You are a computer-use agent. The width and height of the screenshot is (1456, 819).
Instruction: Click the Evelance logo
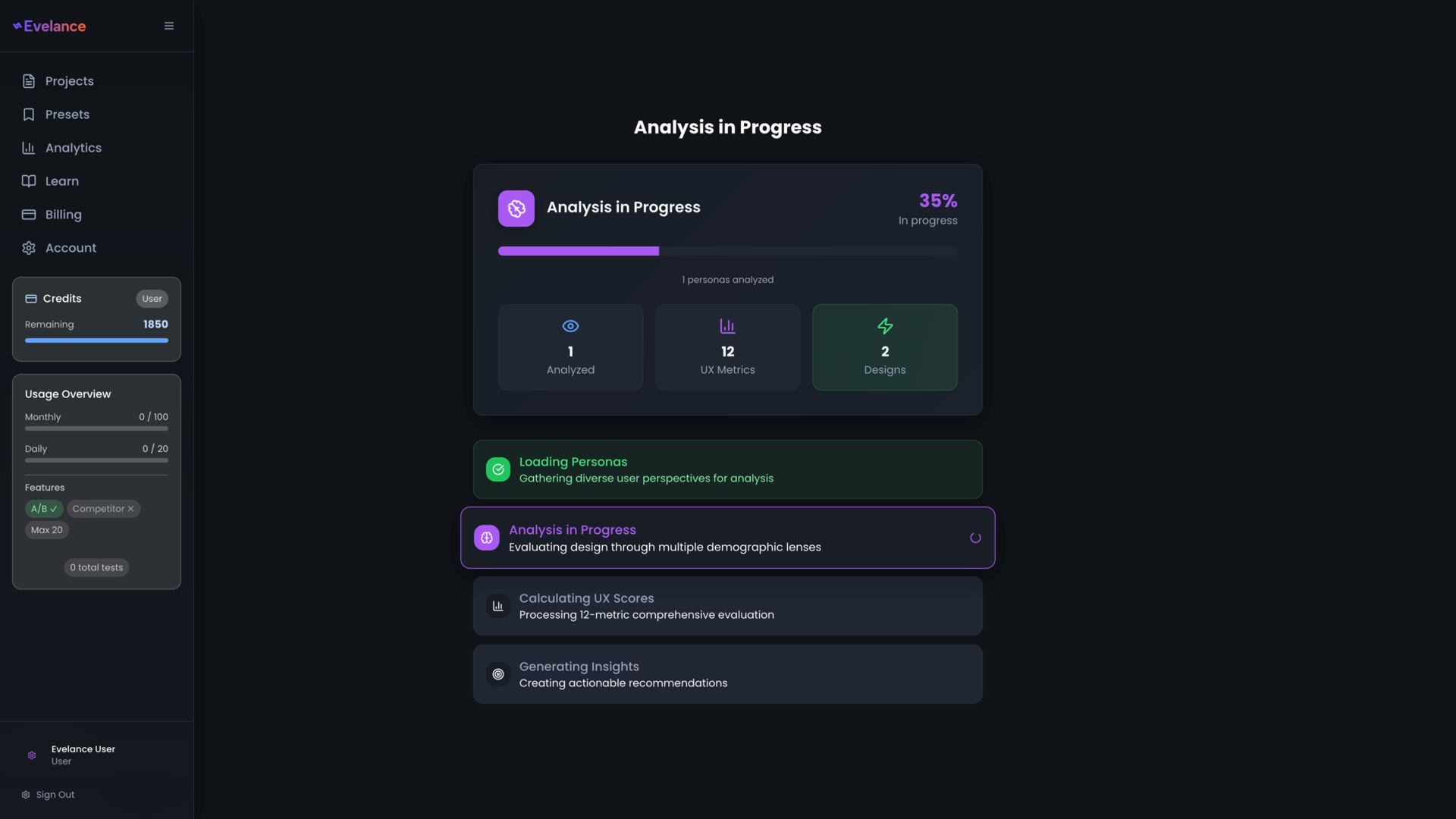(50, 26)
